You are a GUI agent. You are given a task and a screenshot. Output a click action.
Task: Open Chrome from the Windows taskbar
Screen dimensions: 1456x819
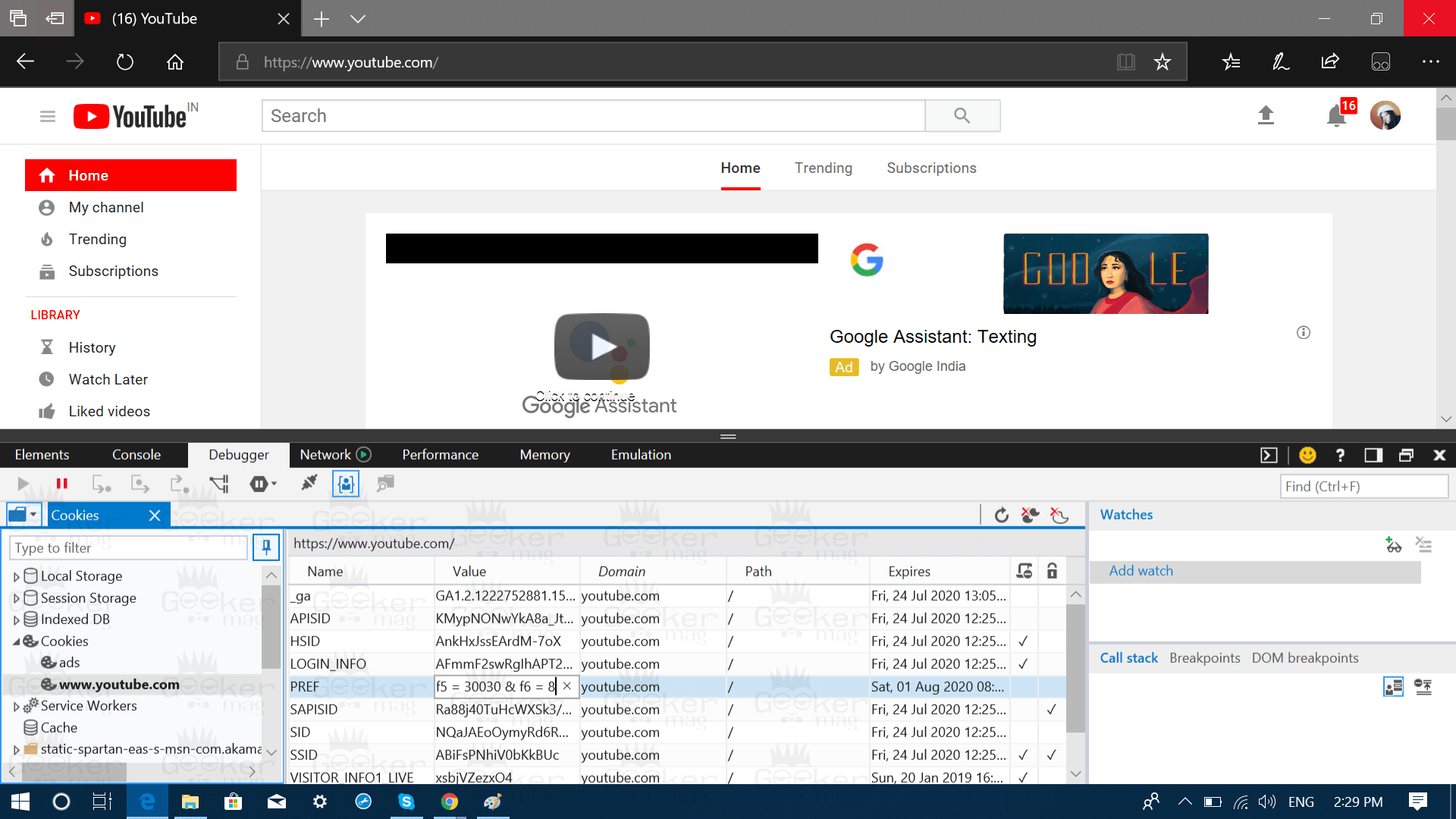[450, 802]
